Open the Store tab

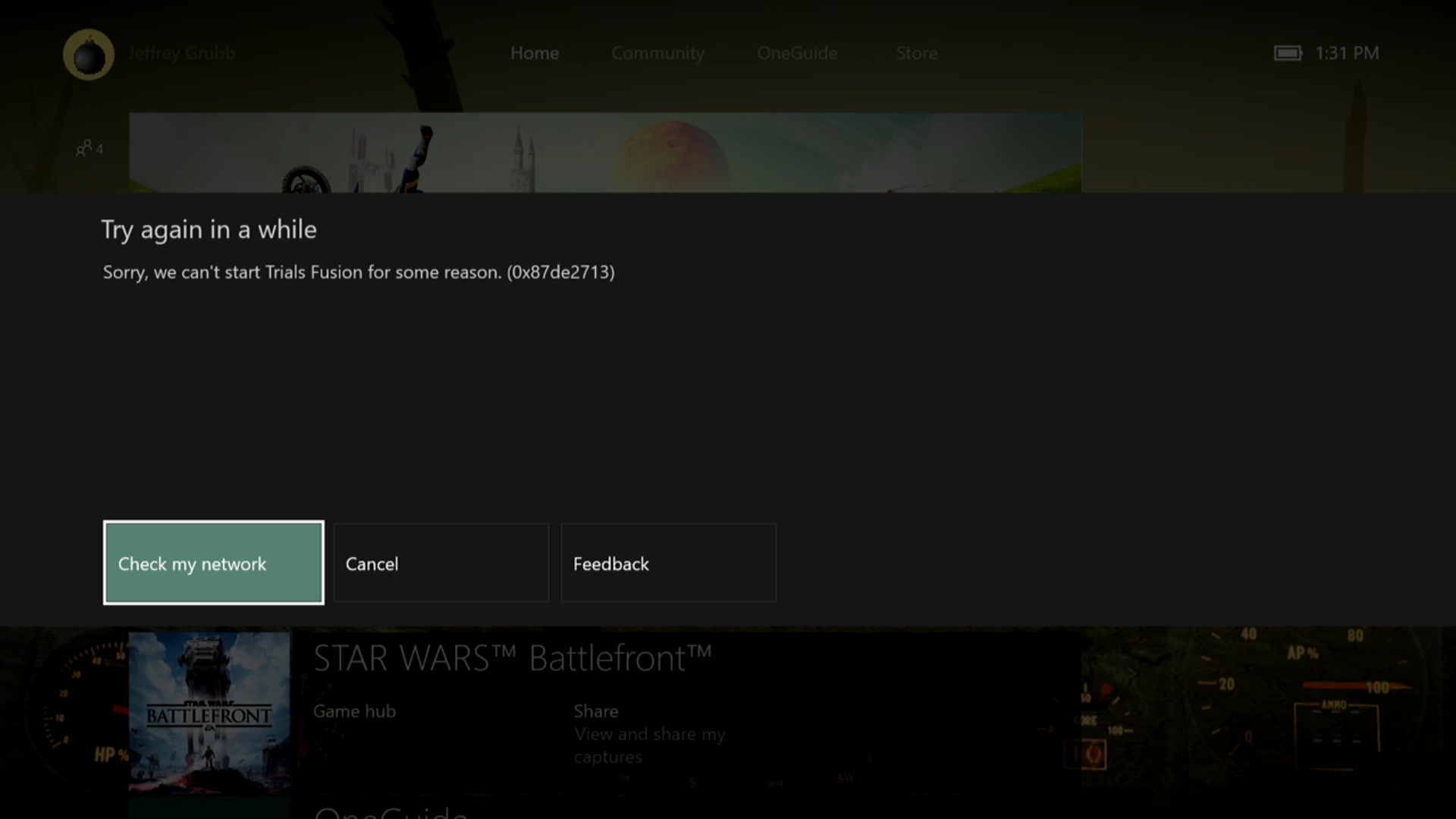pos(917,53)
